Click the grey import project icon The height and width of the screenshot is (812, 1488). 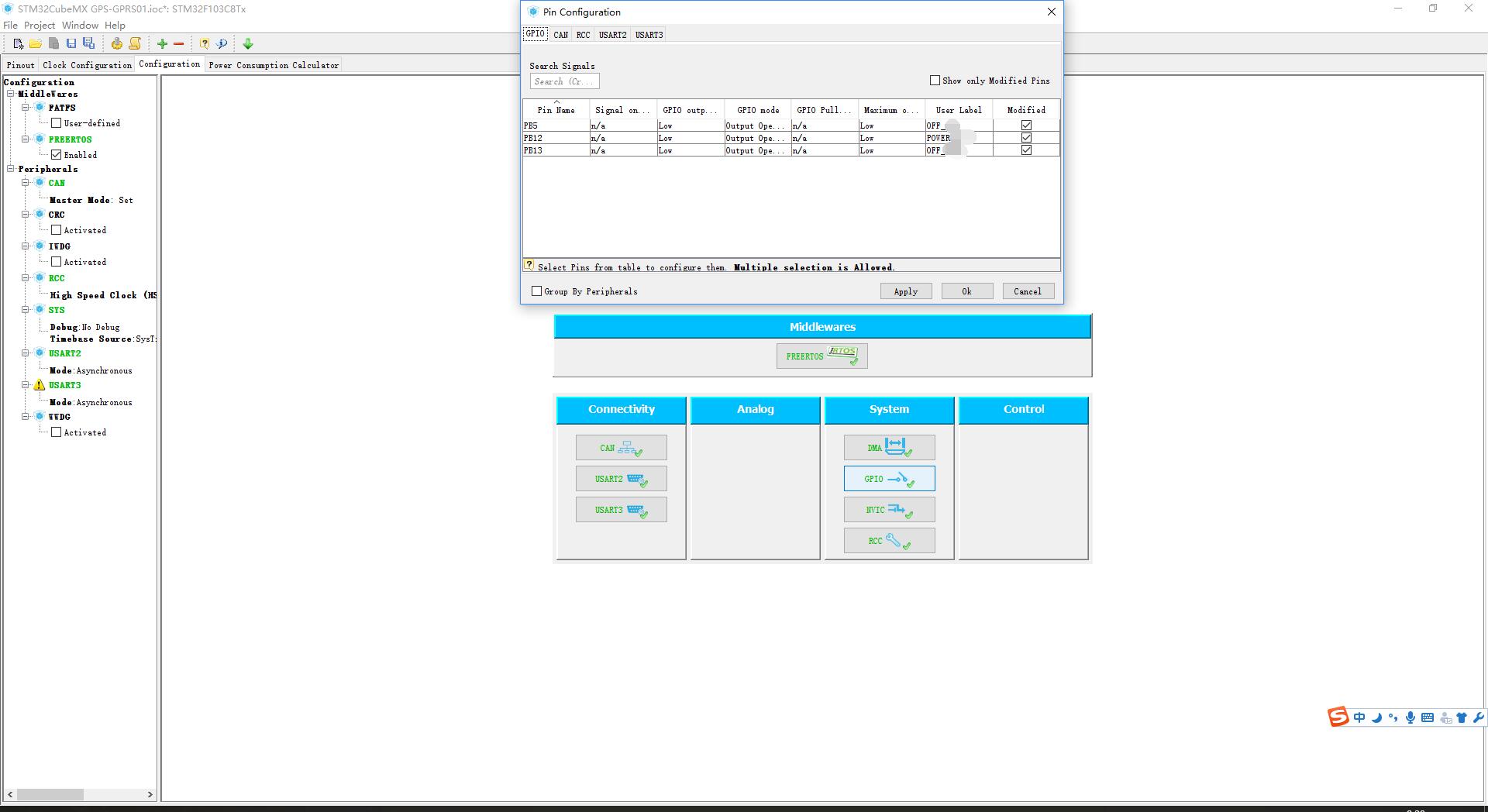[53, 43]
